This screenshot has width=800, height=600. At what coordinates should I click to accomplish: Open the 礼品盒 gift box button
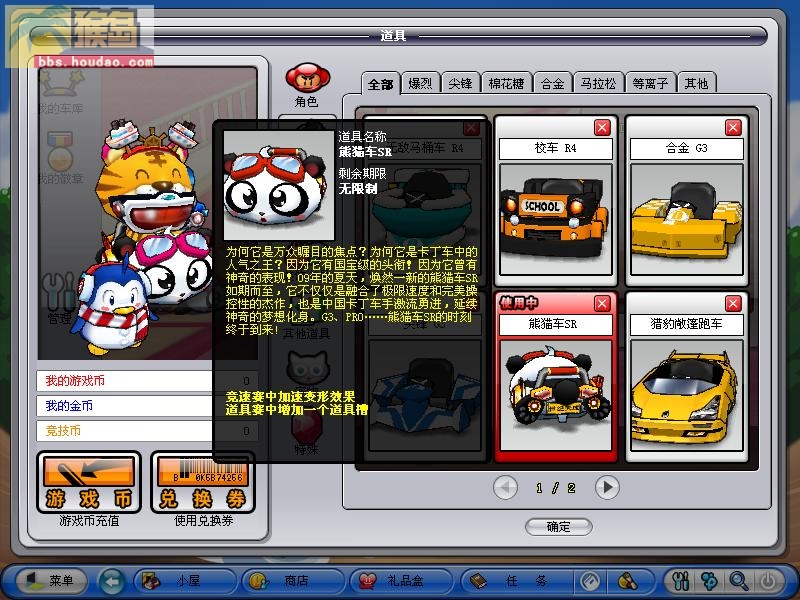point(401,581)
